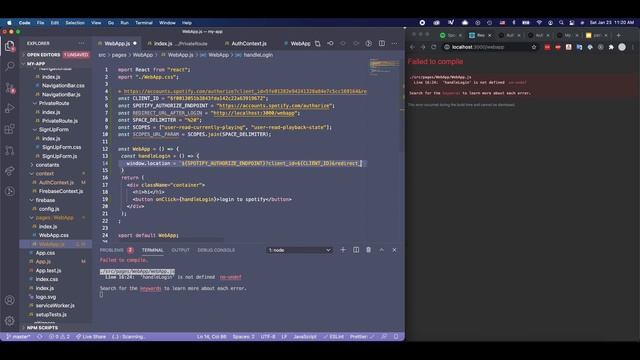Click the git sync icon in status bar
Screen dimensions: 640x360
40,337
